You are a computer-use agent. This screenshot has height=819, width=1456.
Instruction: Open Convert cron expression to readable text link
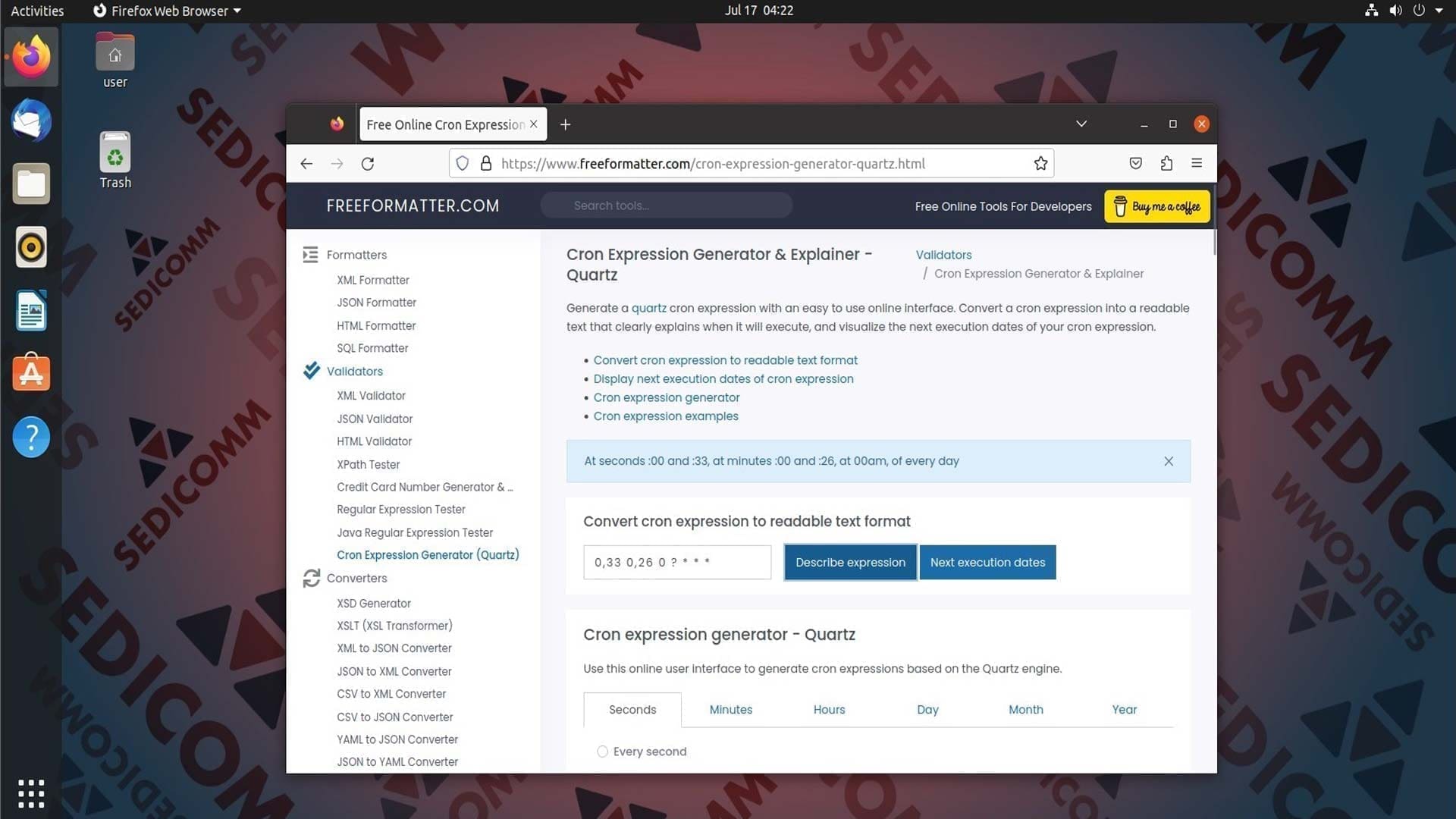(x=725, y=360)
